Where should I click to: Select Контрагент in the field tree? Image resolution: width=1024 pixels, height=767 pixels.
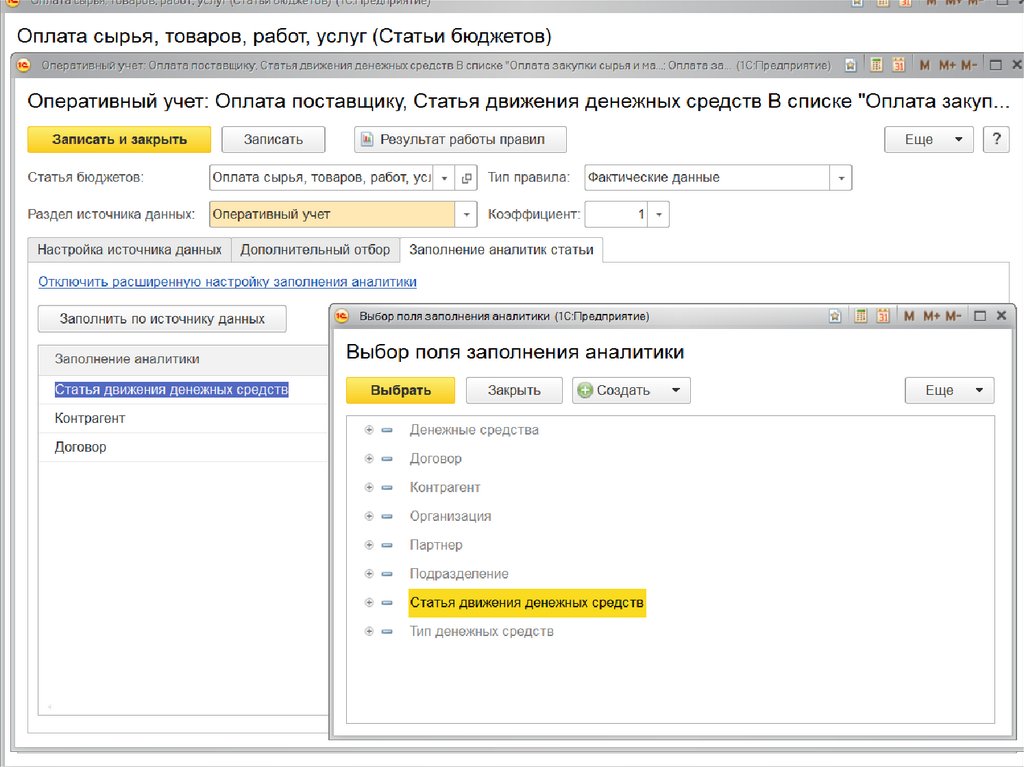point(445,487)
